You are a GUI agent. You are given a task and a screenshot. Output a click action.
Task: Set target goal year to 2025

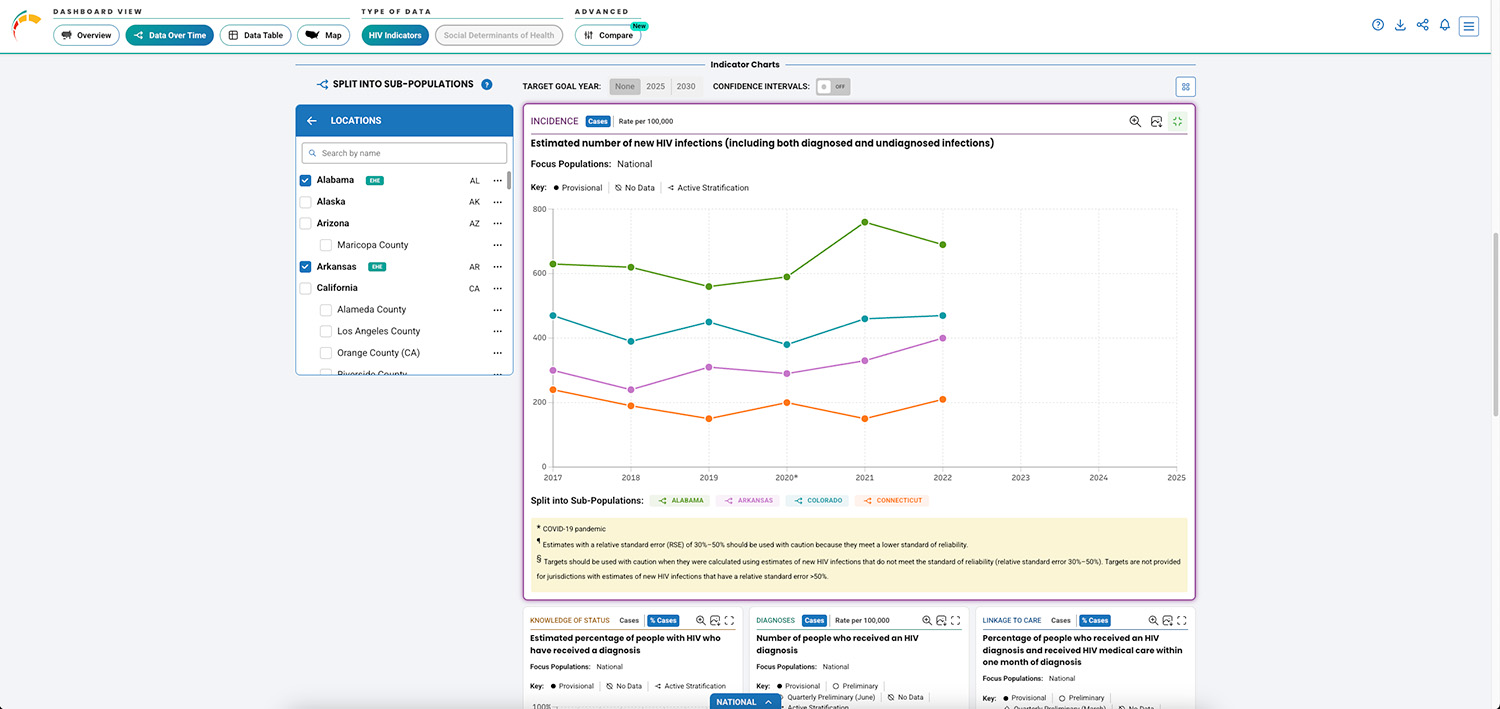pyautogui.click(x=655, y=87)
